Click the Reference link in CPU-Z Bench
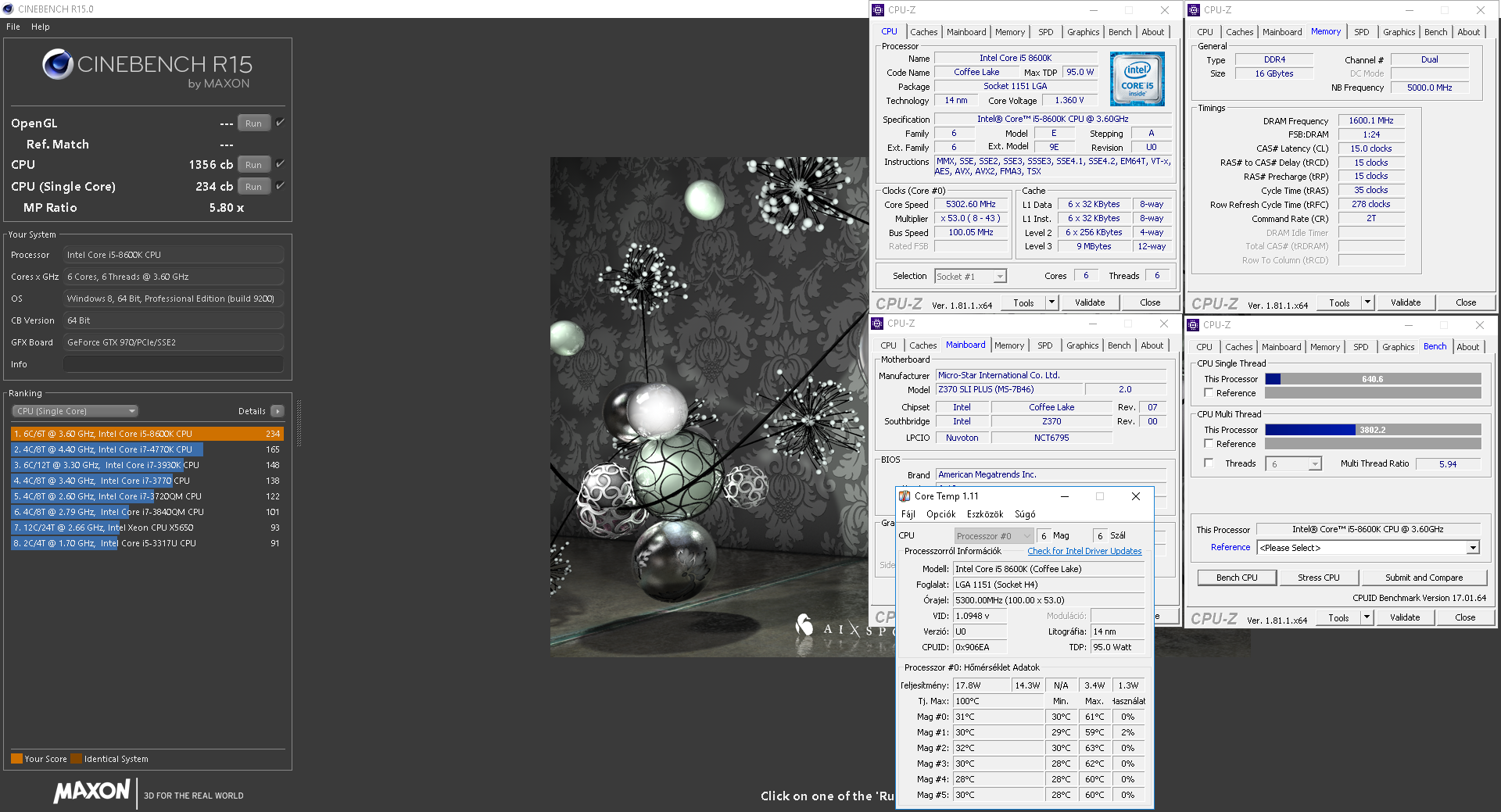The width and height of the screenshot is (1501, 812). pos(1231,547)
